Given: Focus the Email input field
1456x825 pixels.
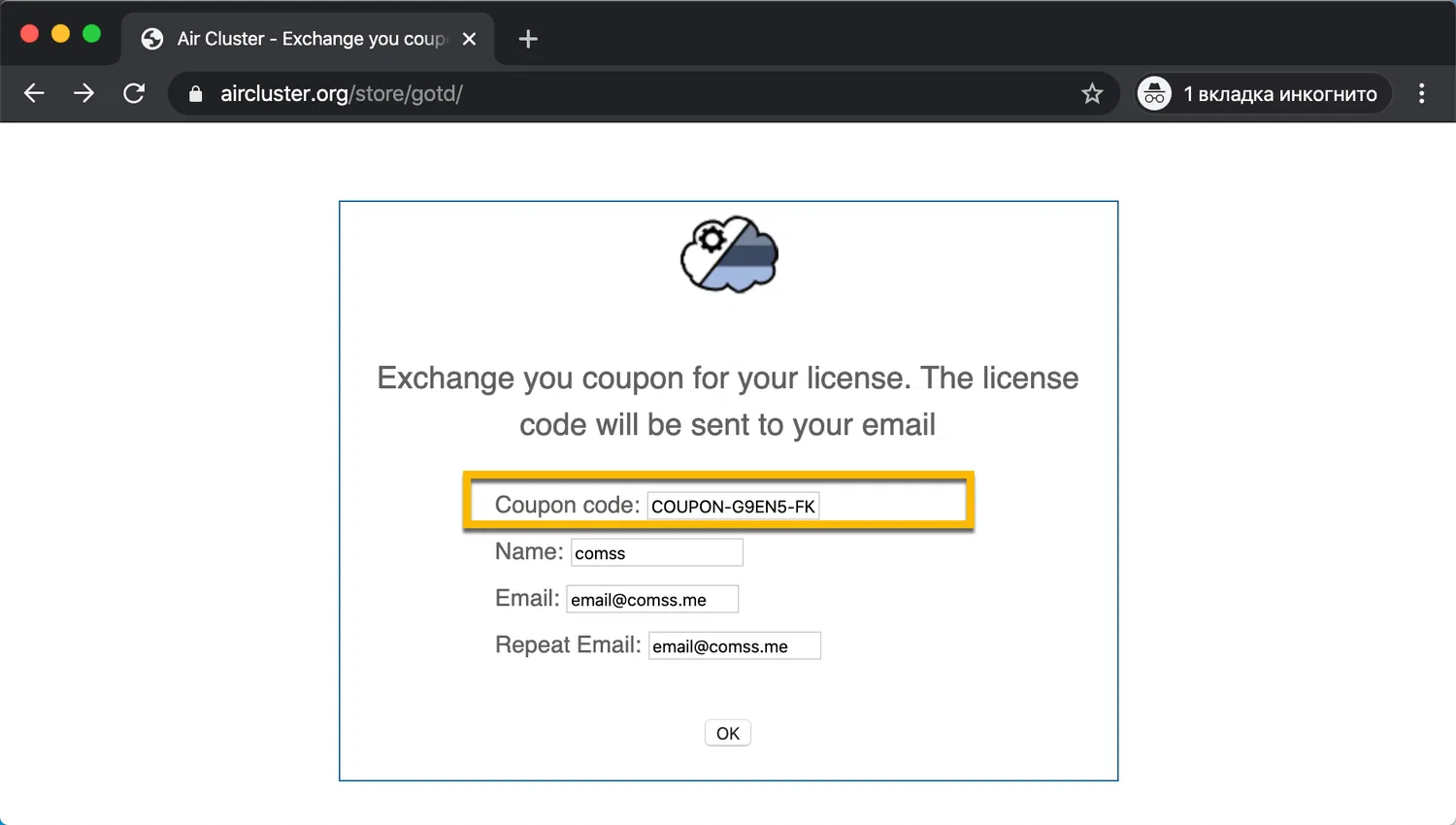Looking at the screenshot, I should pyautogui.click(x=652, y=599).
